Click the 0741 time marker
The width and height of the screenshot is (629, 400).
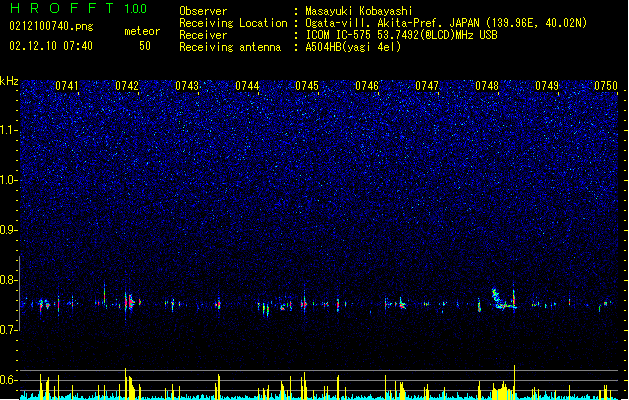click(x=67, y=86)
